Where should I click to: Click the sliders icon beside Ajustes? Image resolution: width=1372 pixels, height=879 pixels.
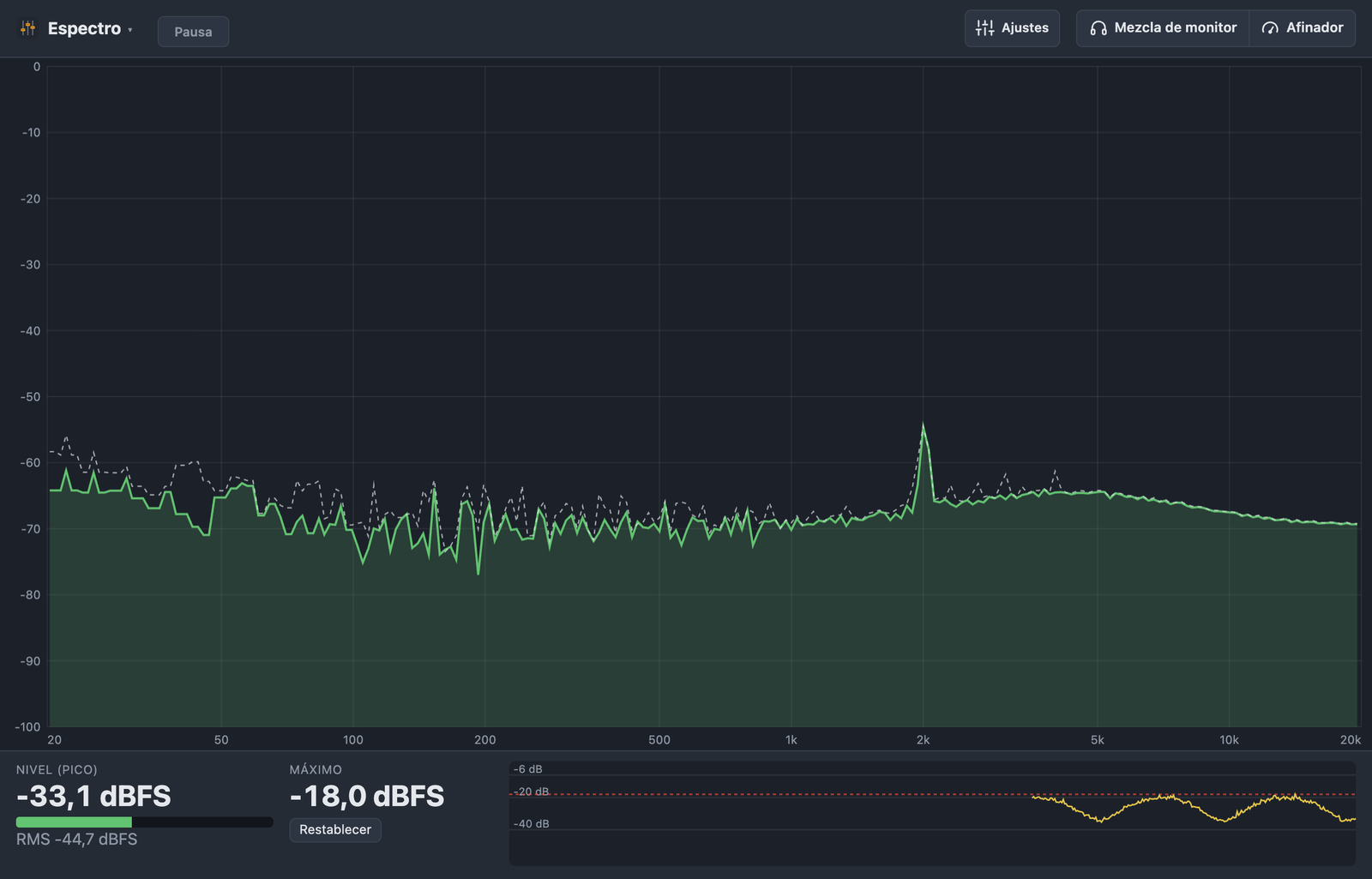point(984,28)
